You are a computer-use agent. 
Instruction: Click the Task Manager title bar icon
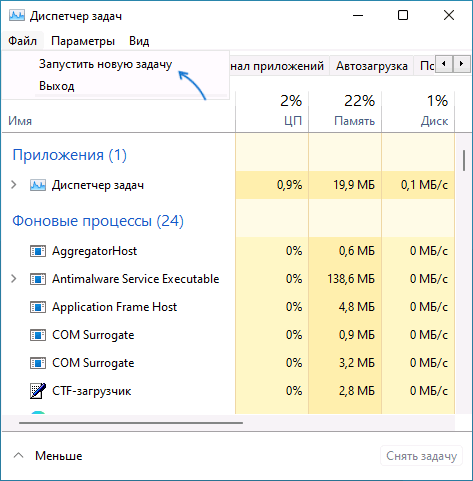[16, 15]
